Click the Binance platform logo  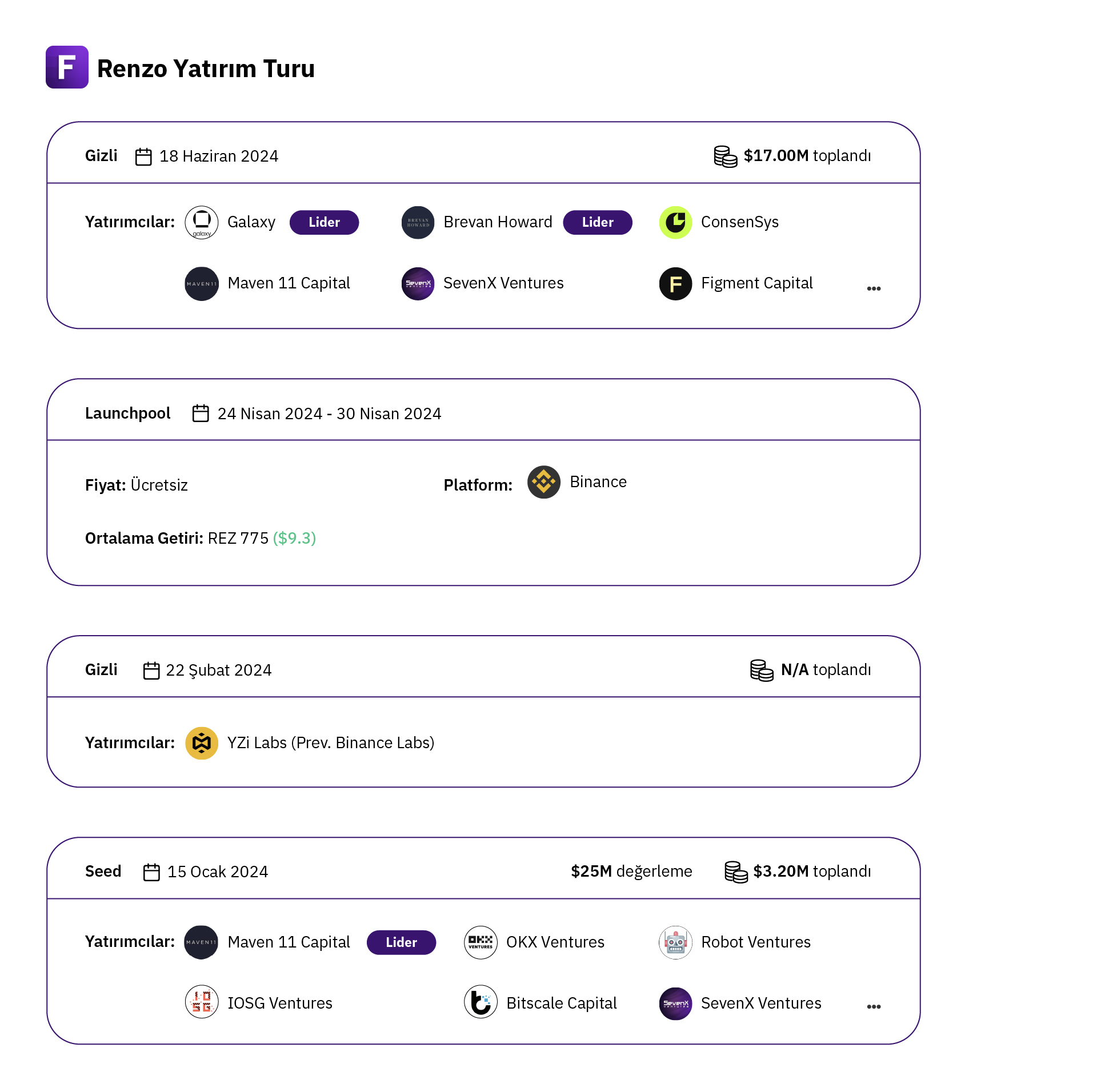[543, 482]
